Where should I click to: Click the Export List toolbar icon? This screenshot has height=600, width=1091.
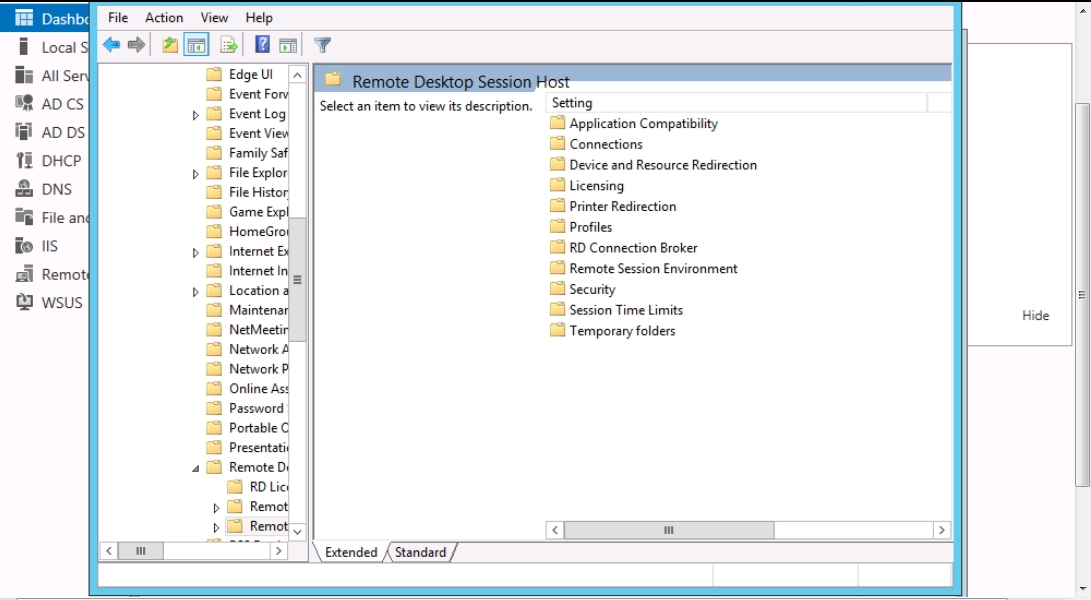(x=229, y=45)
